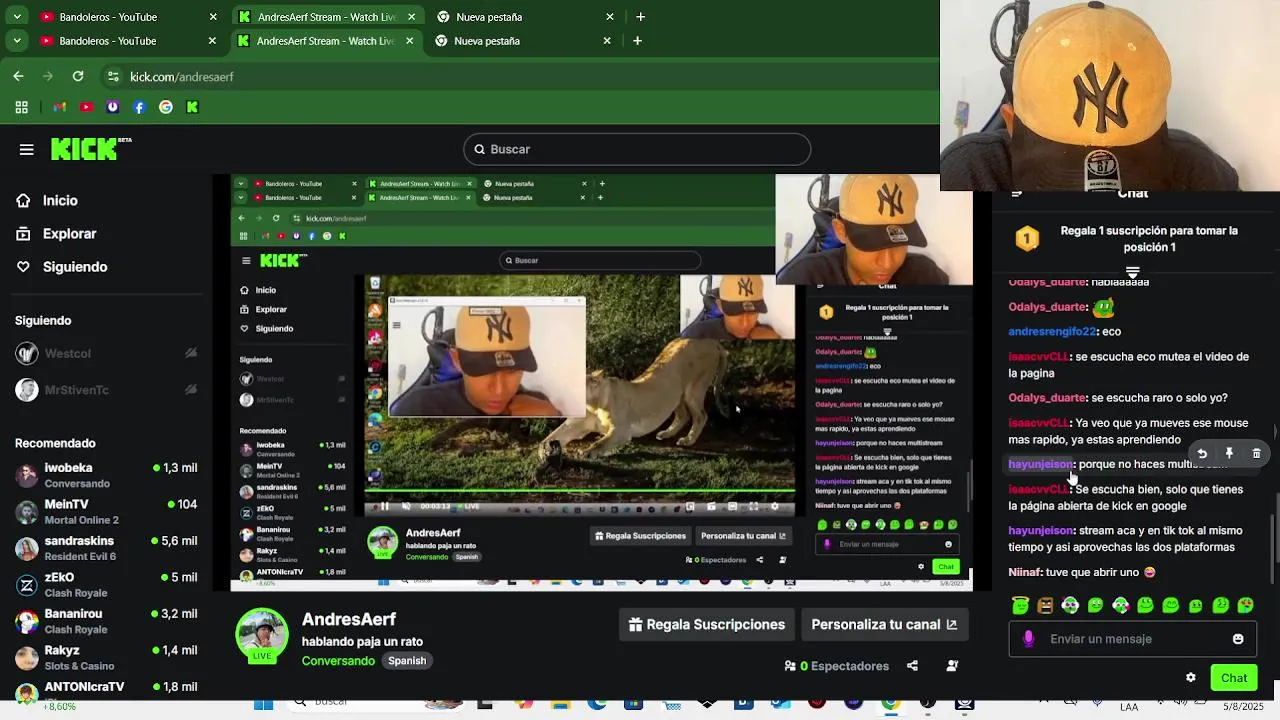Viewport: 1280px width, 720px height.
Task: Click the Buscar search field
Action: [637, 149]
